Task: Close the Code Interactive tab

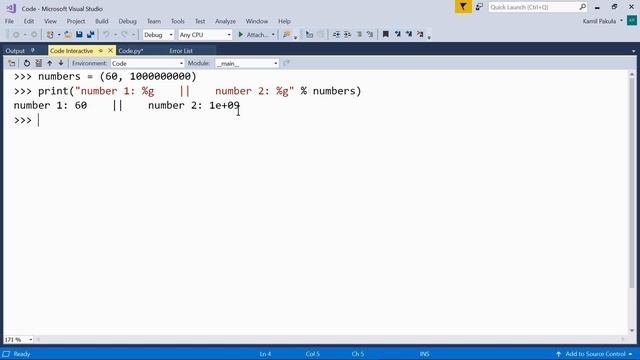Action: click(110, 51)
